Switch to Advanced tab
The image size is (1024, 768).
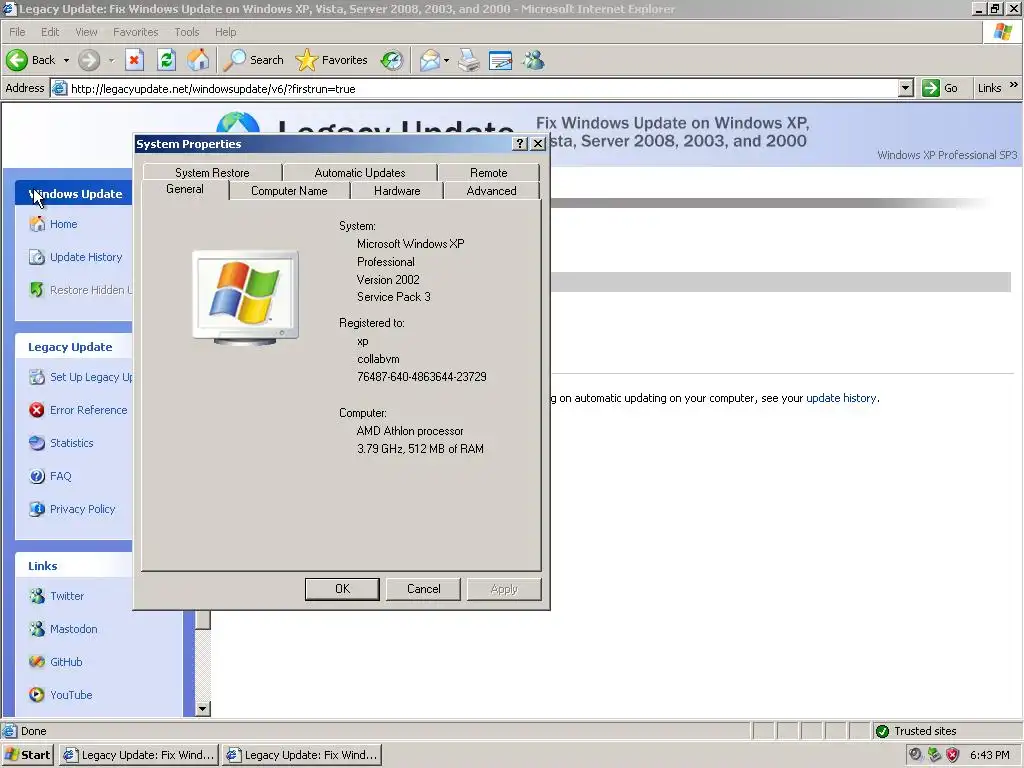(x=491, y=191)
